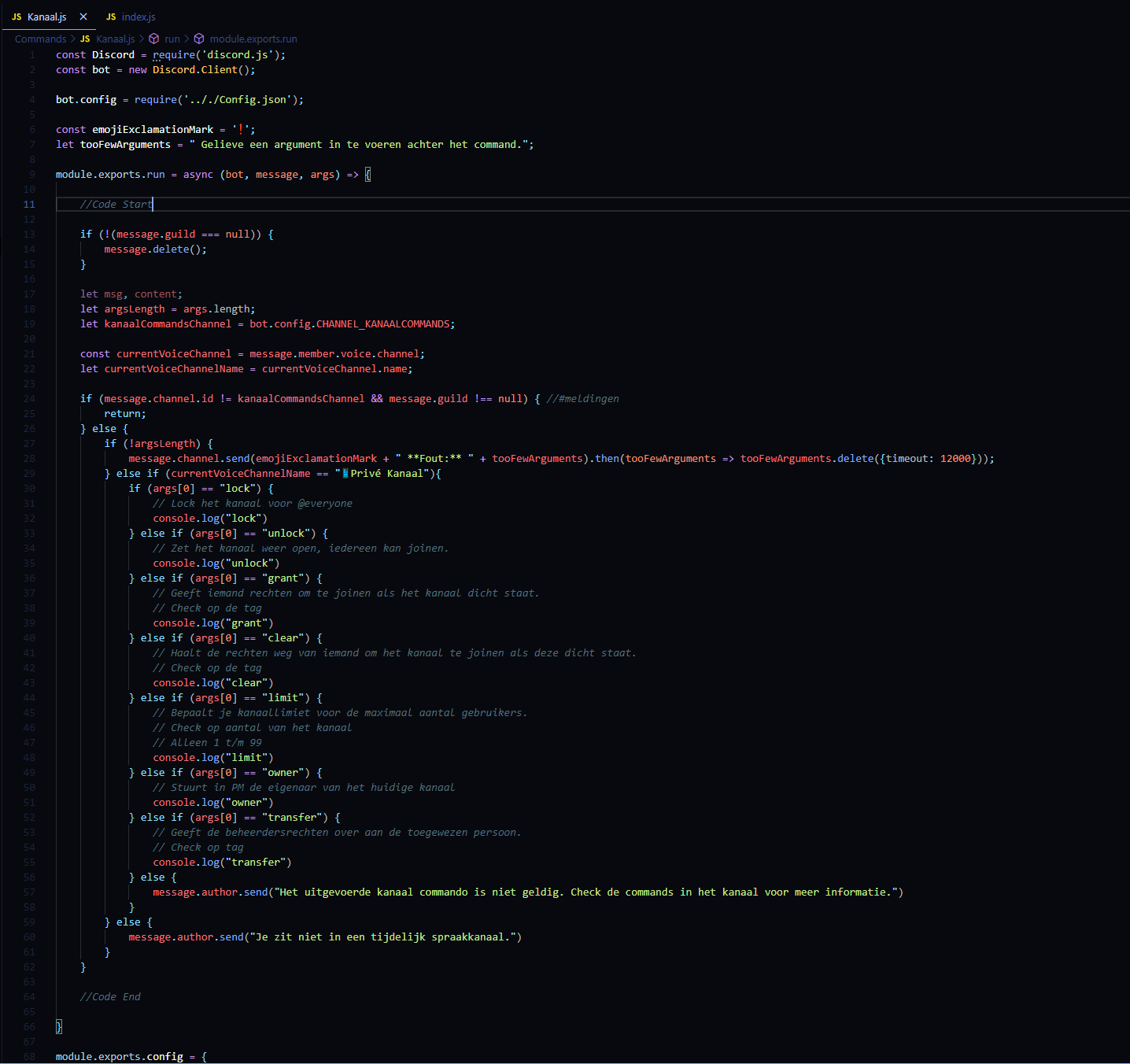Viewport: 1130px width, 1064px height.
Task: Open the run symbol breadcrumb dropdown
Action: [x=172, y=39]
